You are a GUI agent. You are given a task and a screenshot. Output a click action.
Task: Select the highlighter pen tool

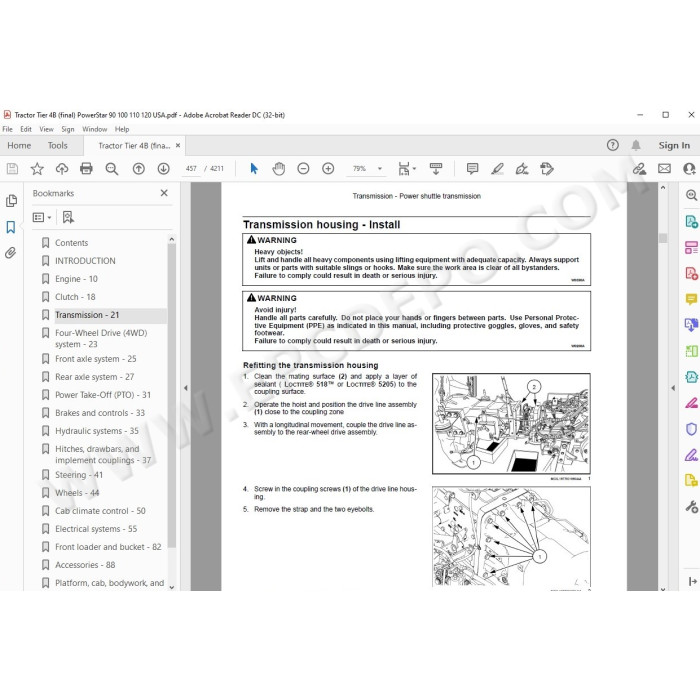pos(497,169)
